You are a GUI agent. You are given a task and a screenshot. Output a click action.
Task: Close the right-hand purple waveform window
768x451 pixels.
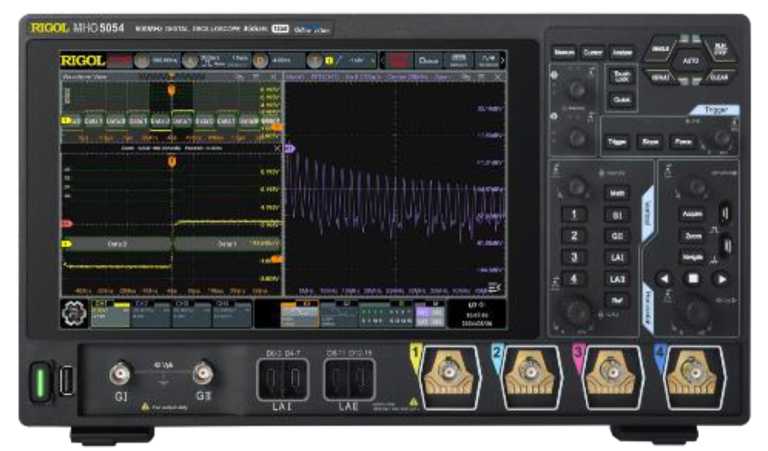pyautogui.click(x=498, y=77)
